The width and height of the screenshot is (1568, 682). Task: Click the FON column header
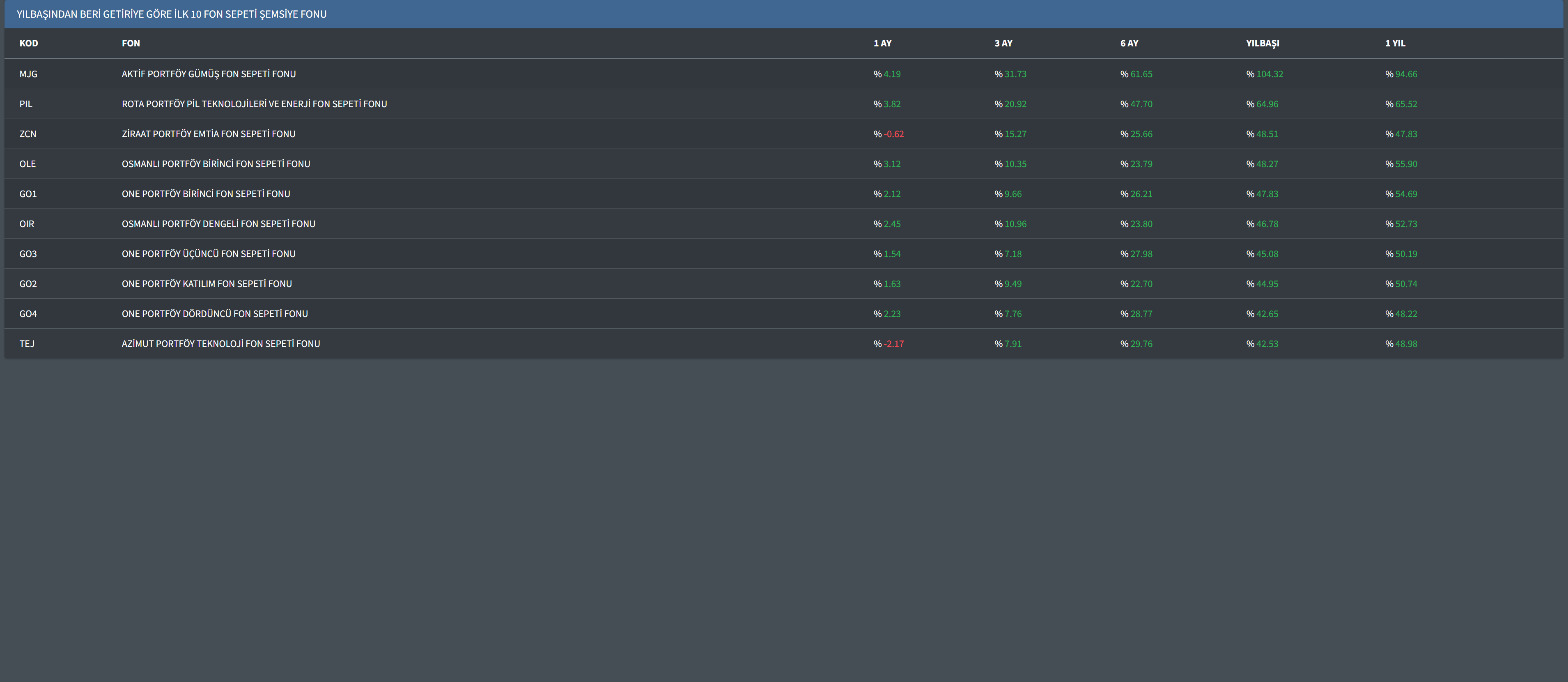tap(131, 43)
